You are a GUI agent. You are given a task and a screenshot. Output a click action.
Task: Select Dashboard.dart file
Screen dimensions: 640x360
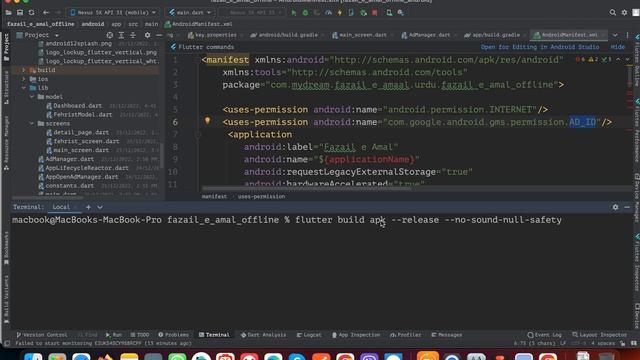78,106
